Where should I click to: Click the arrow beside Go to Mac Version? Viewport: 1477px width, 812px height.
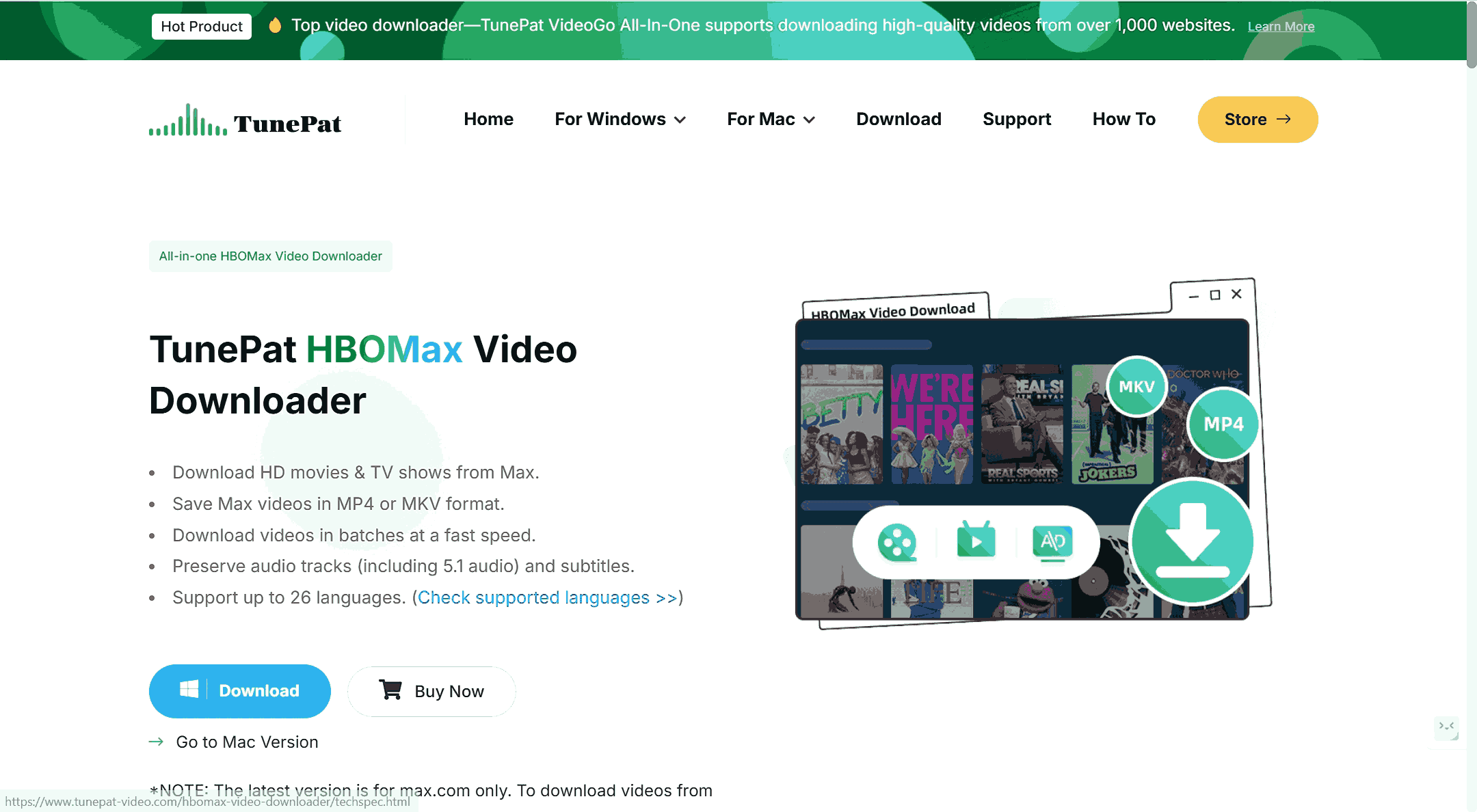click(157, 742)
